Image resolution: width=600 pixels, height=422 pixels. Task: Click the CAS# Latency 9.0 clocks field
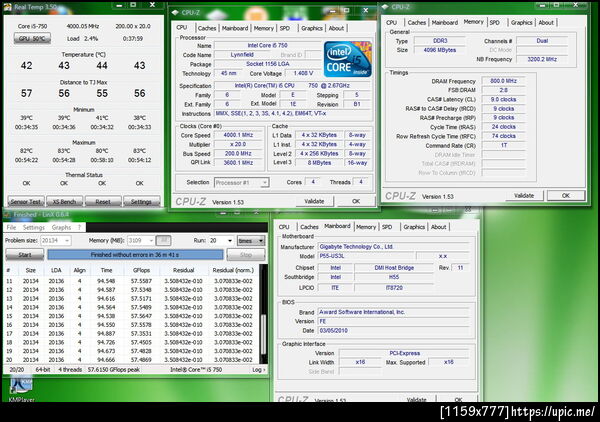coord(504,99)
